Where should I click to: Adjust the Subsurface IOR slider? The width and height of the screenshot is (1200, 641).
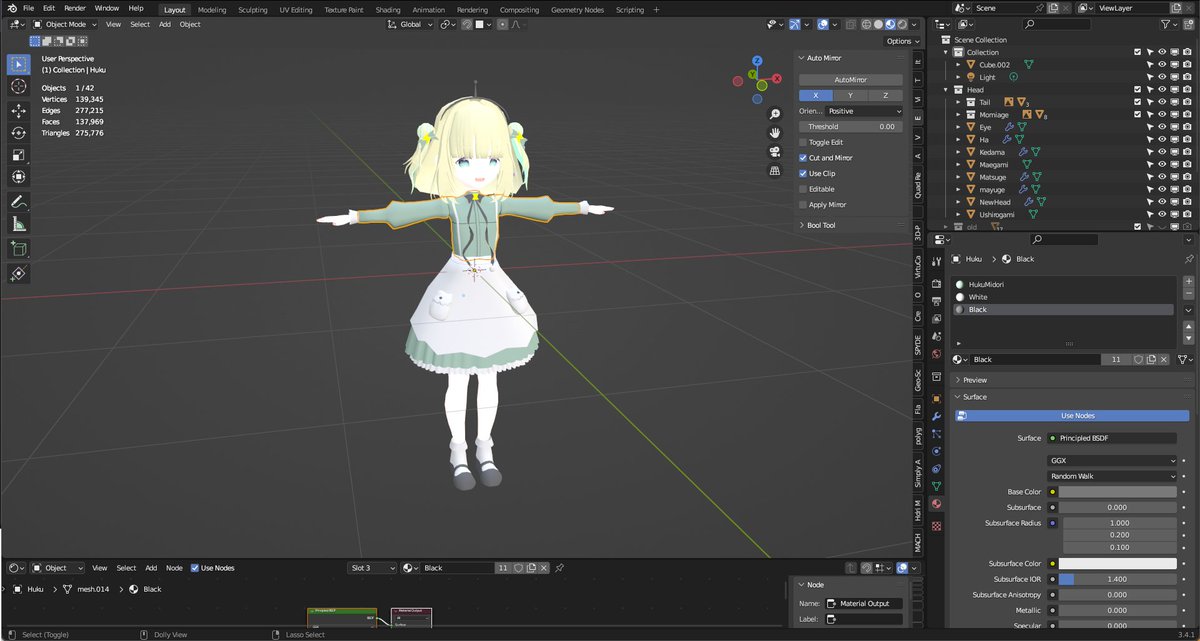pyautogui.click(x=1118, y=579)
